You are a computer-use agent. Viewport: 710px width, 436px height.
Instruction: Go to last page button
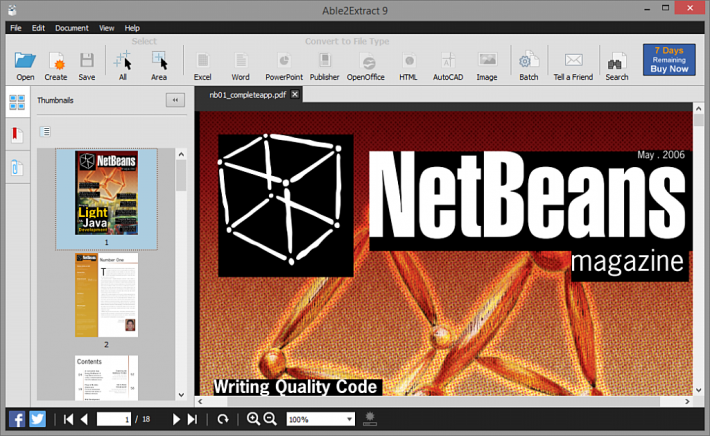coord(192,419)
